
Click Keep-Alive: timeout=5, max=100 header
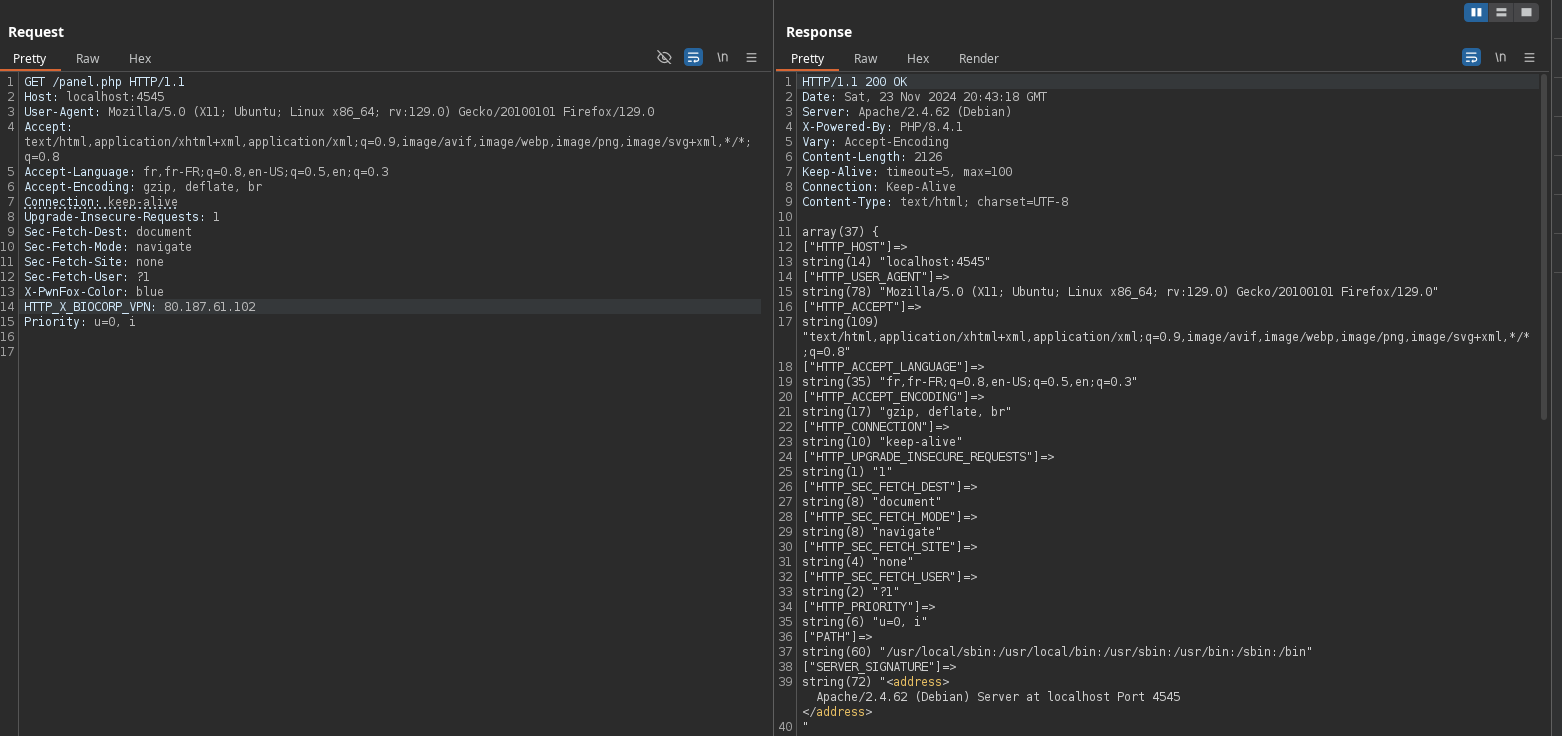tap(907, 172)
